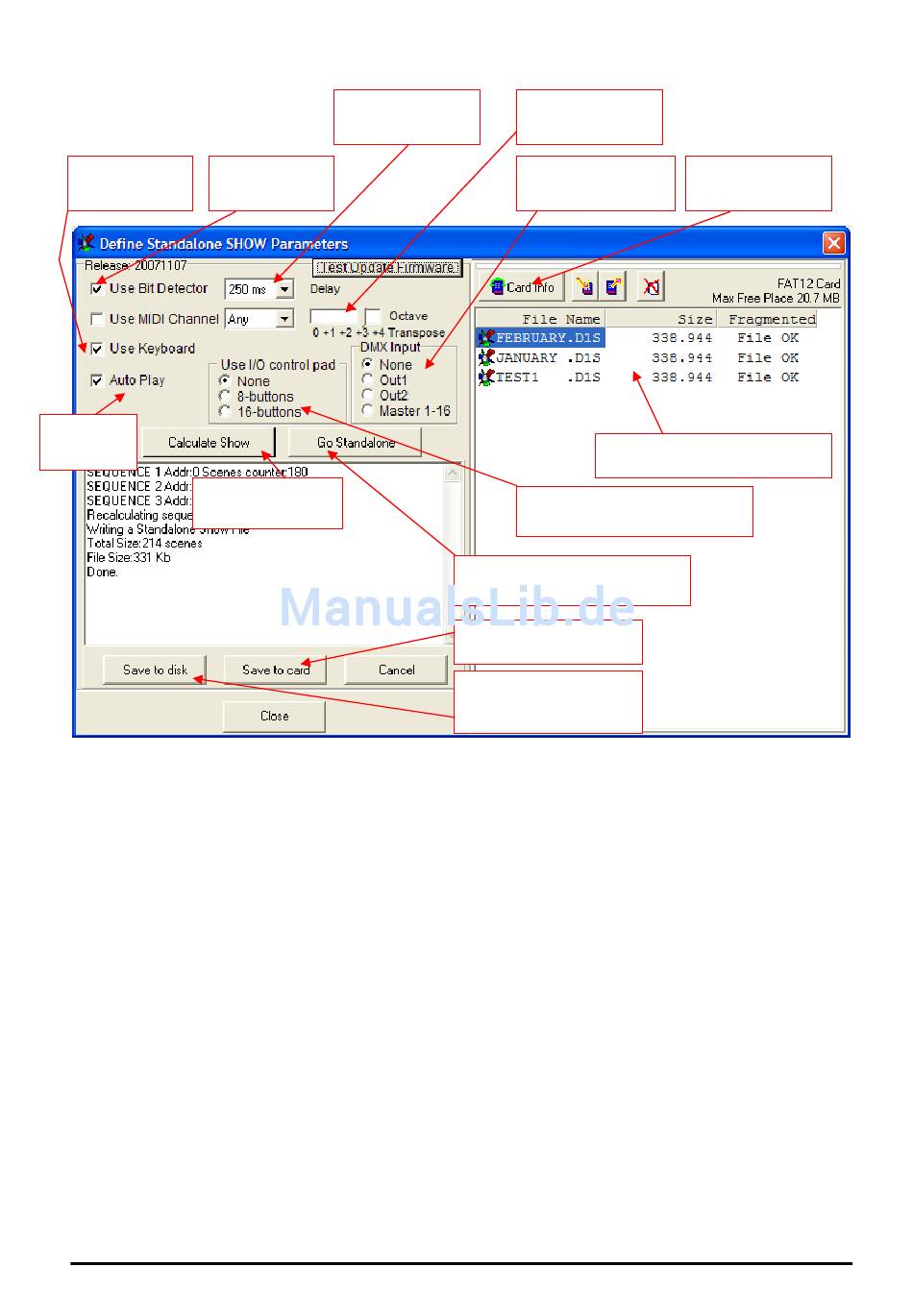Select None under Use I/O control pad

[x=225, y=380]
